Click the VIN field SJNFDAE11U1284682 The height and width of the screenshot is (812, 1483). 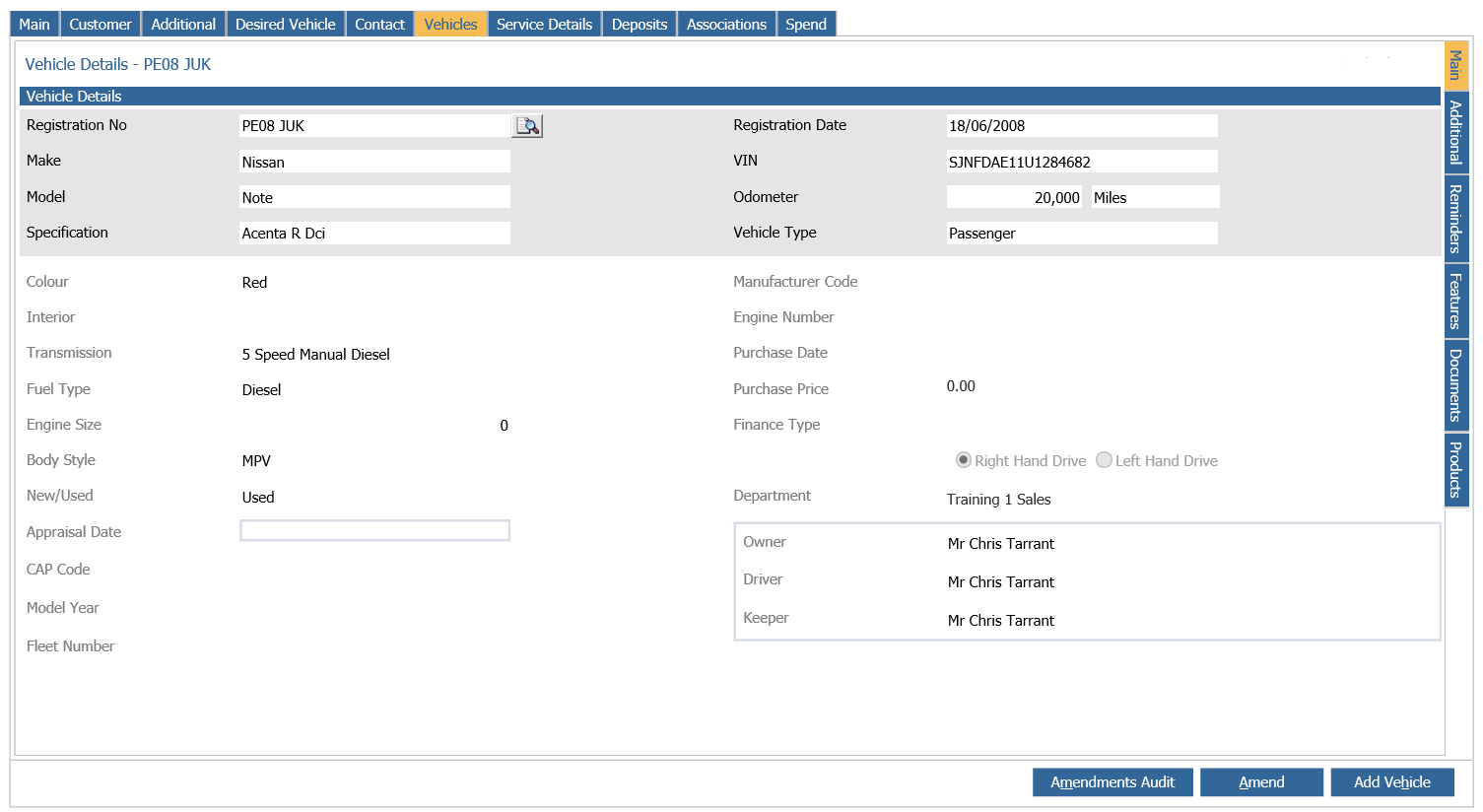[x=1082, y=162]
